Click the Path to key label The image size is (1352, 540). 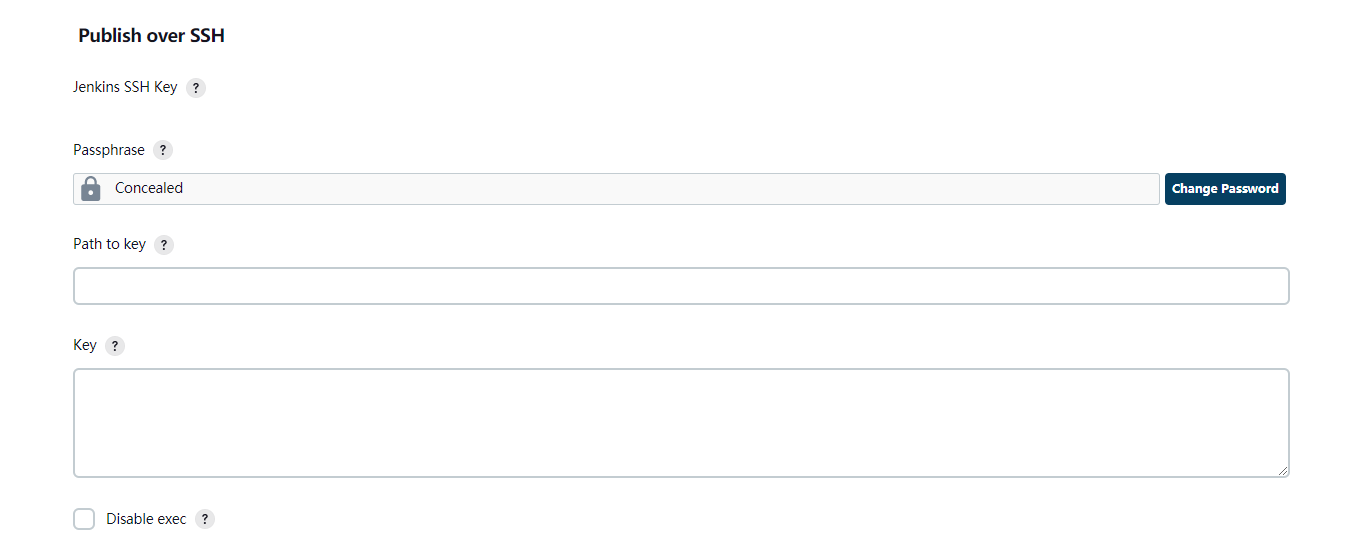[x=110, y=244]
